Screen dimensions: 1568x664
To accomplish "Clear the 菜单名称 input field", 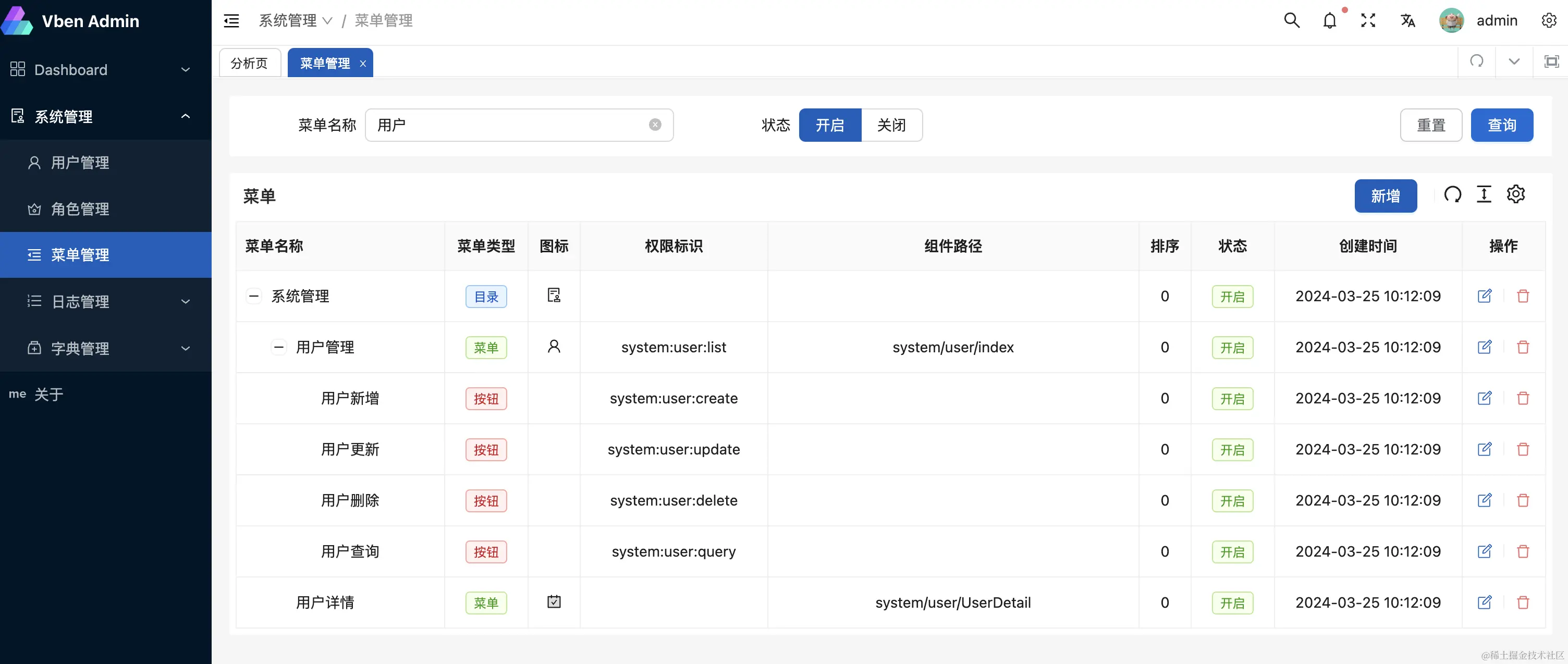I will pyautogui.click(x=655, y=125).
